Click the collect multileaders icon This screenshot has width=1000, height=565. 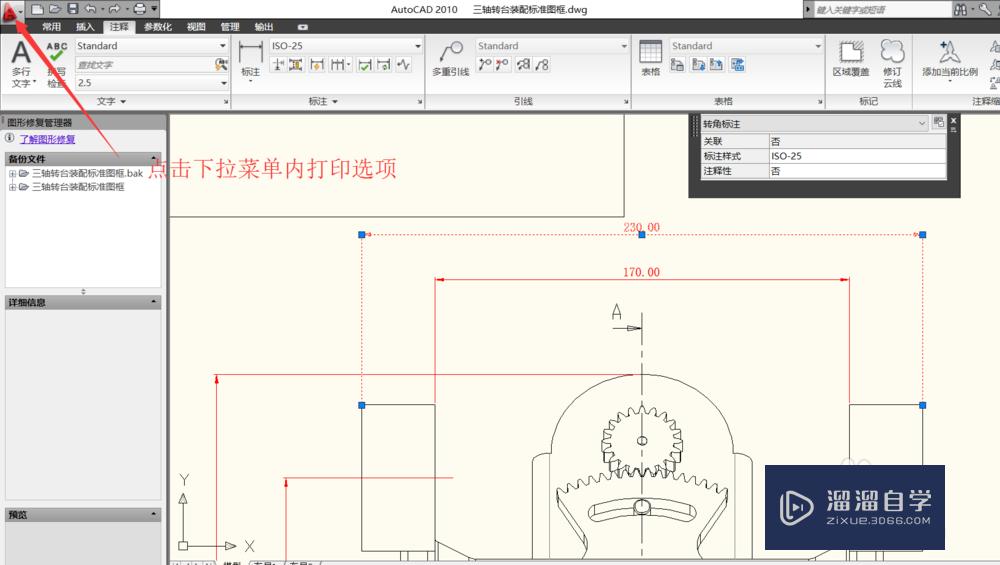point(542,64)
